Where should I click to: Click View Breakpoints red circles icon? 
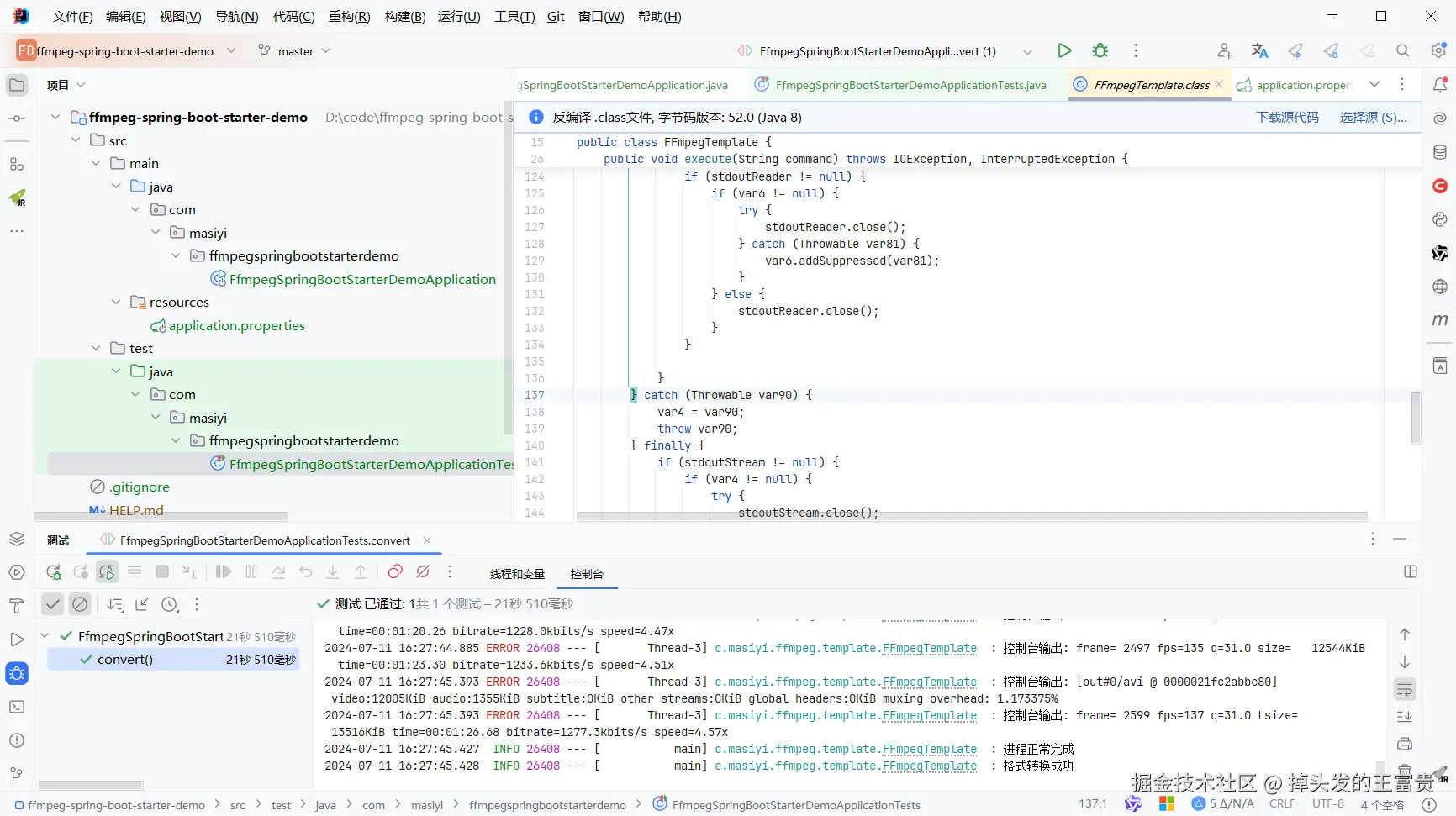(395, 572)
